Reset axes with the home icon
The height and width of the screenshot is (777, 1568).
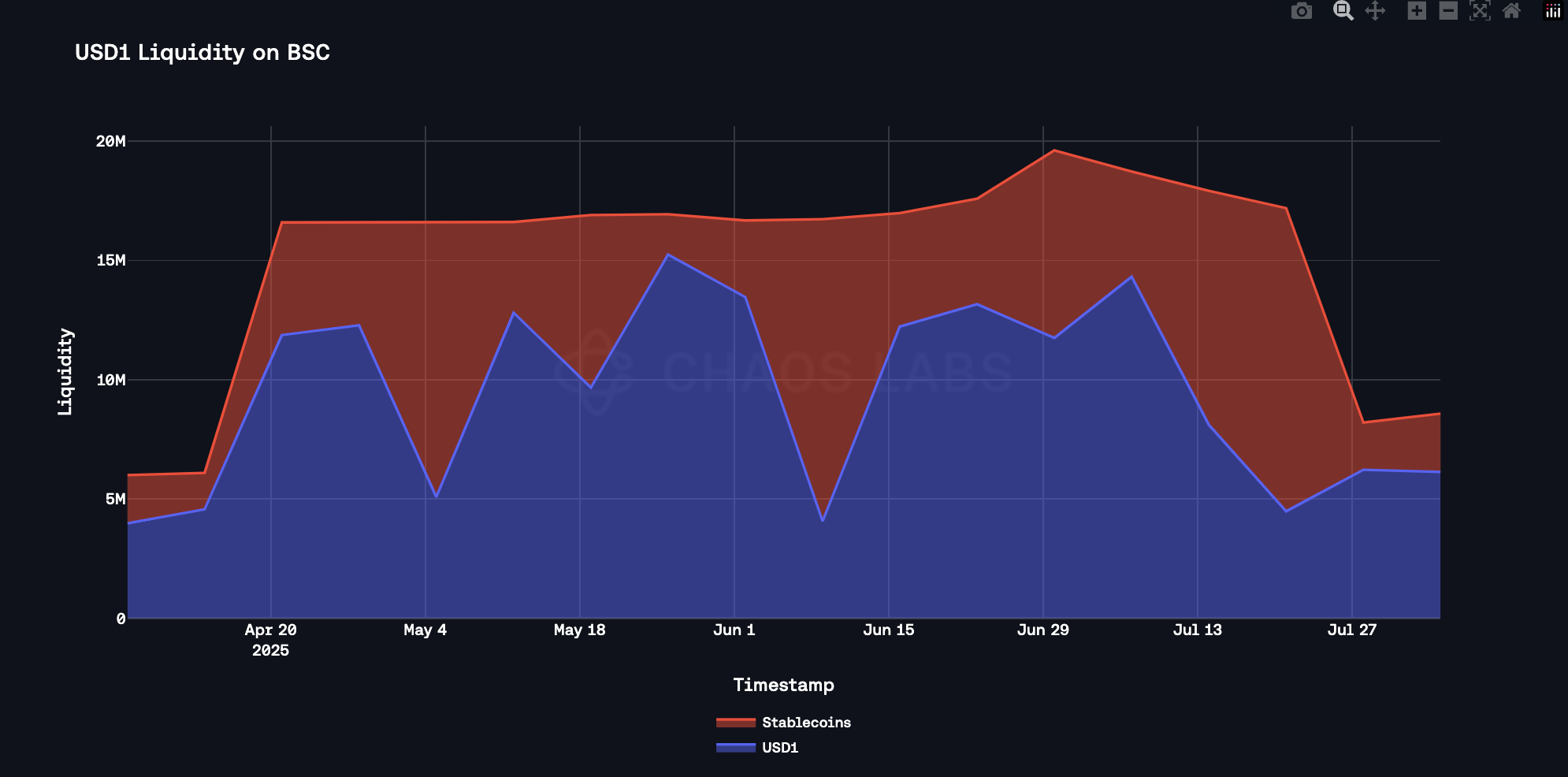tap(1511, 11)
